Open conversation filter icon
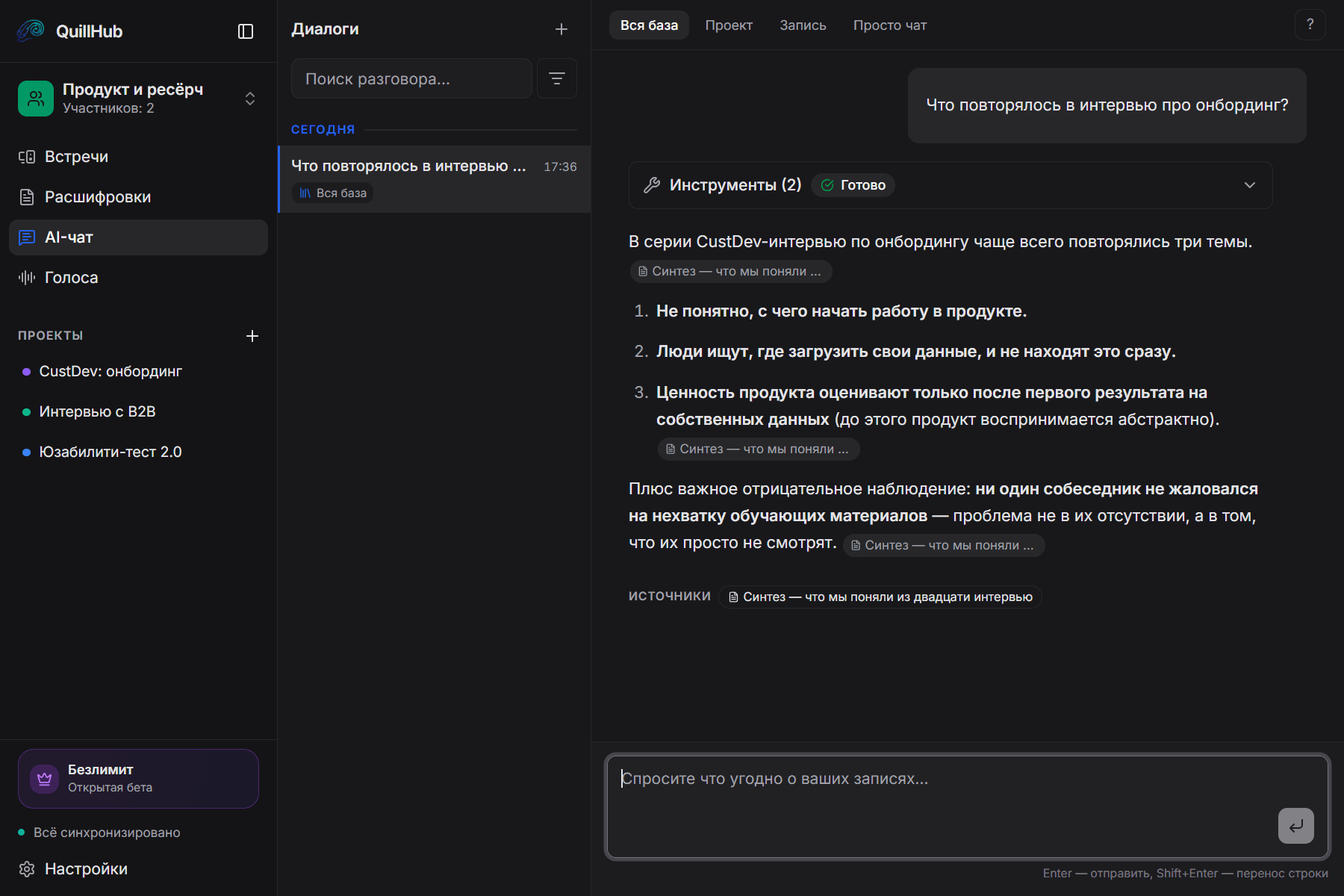The height and width of the screenshot is (896, 1344). (x=557, y=78)
